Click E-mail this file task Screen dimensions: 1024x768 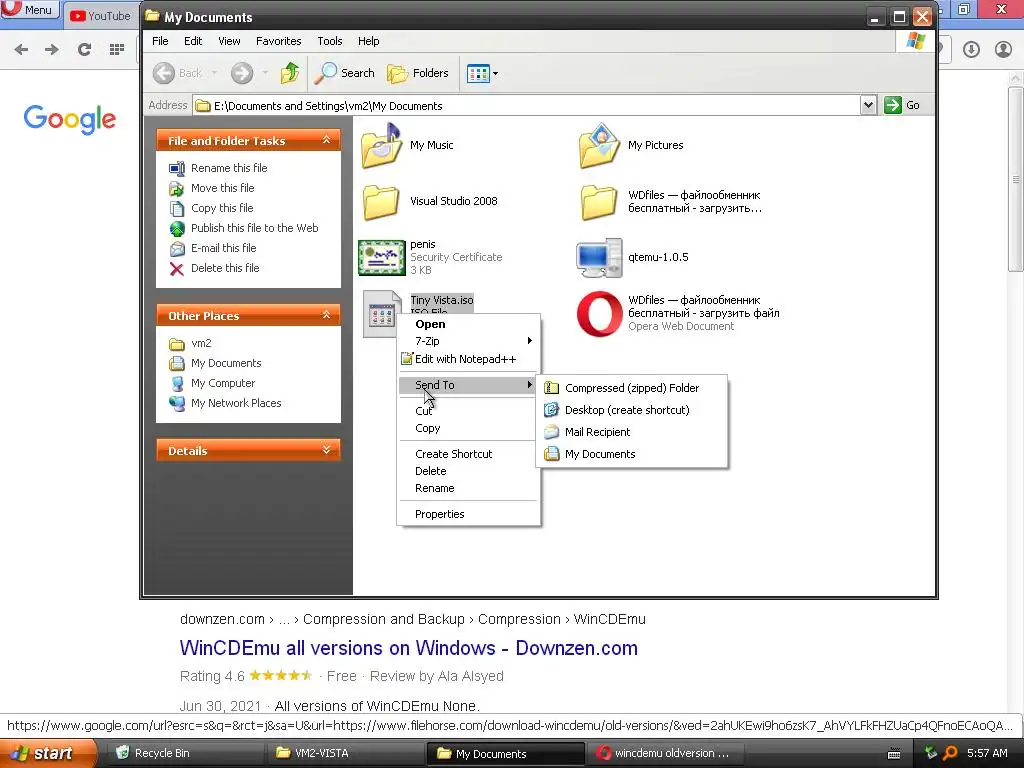click(x=223, y=248)
